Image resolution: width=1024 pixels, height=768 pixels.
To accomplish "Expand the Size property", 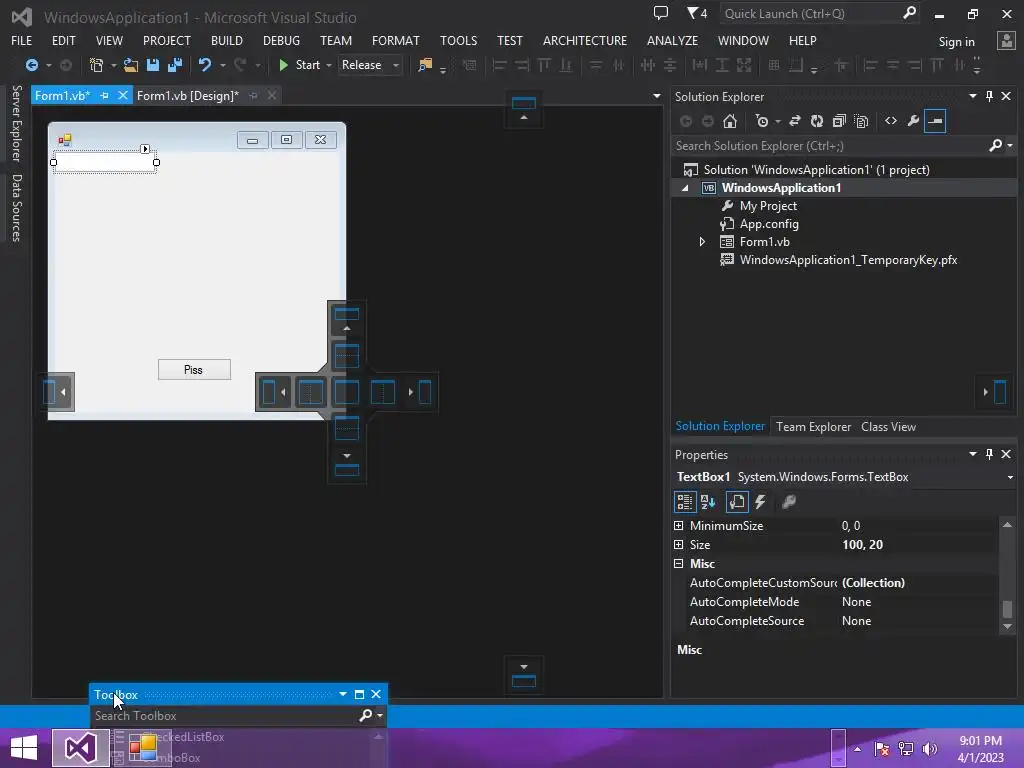I will click(679, 545).
